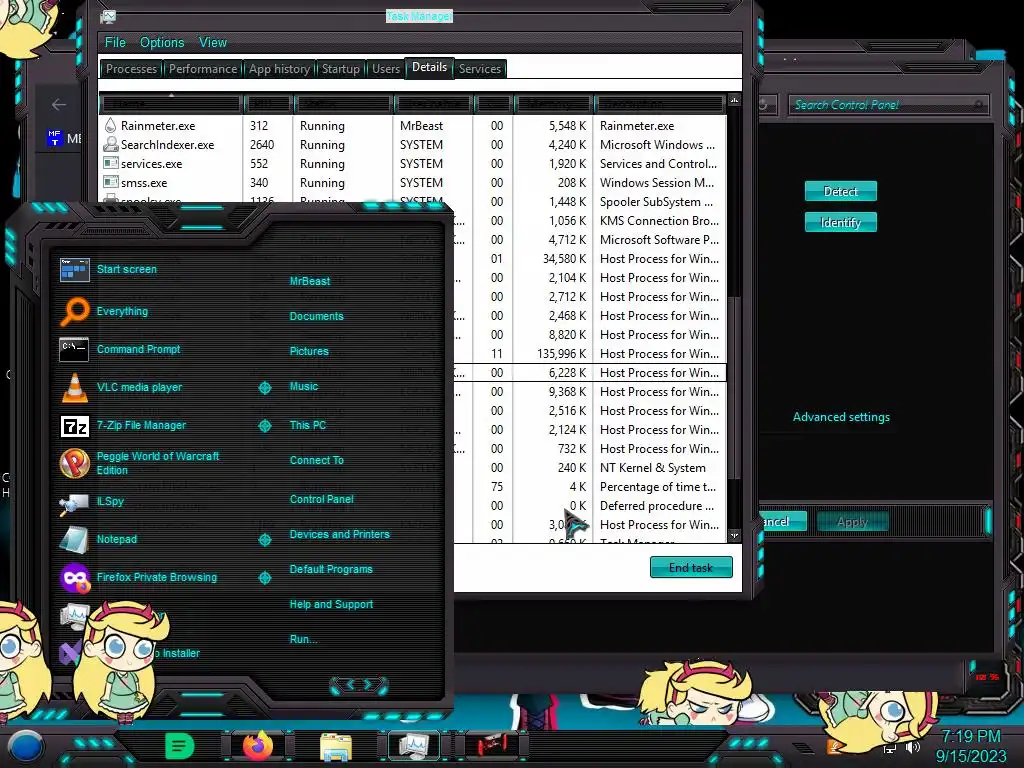
Task: Click Run... in start menu
Action: 303,639
